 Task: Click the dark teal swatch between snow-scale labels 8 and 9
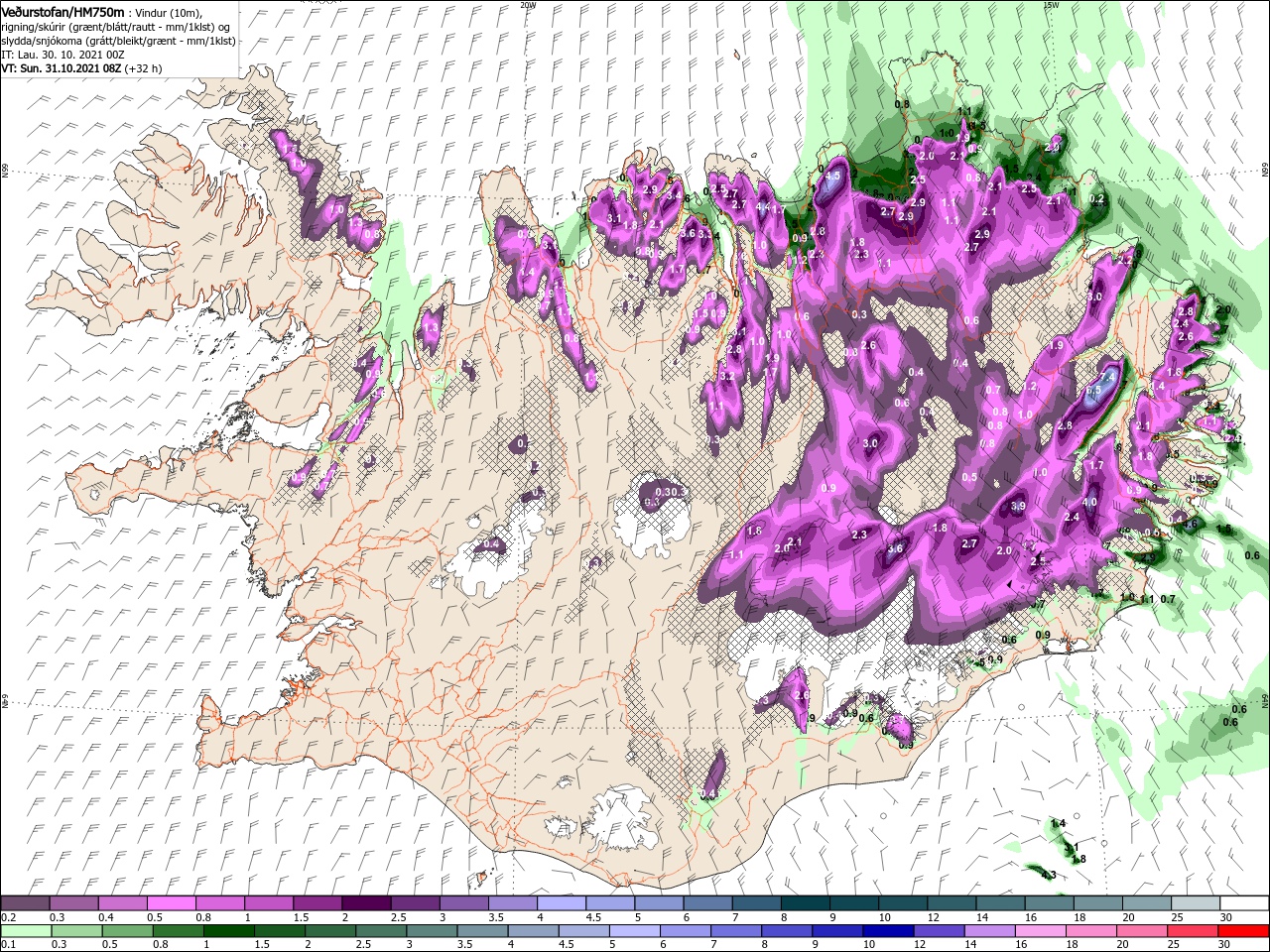click(x=806, y=903)
